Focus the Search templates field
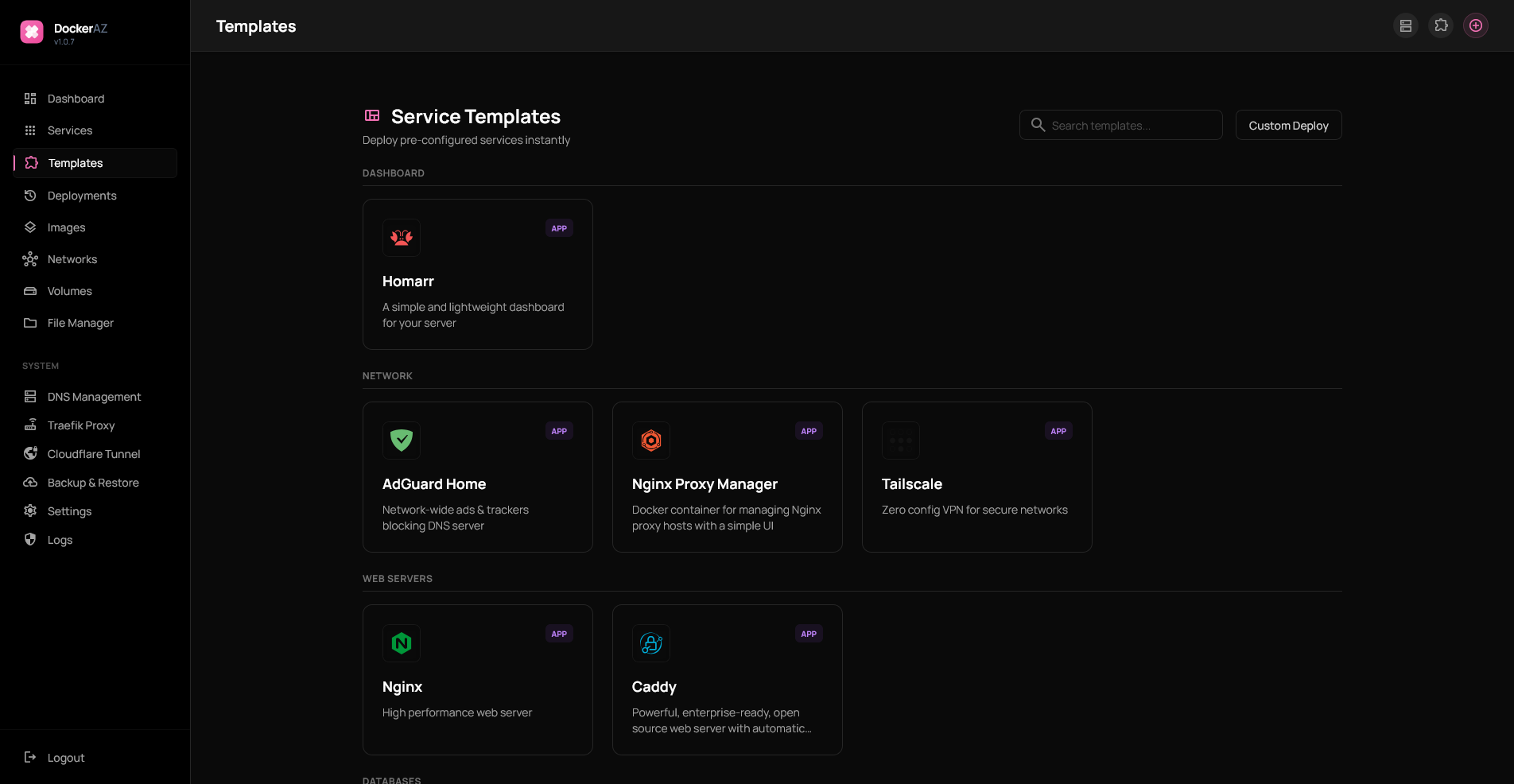This screenshot has height=784, width=1514. pos(1120,125)
